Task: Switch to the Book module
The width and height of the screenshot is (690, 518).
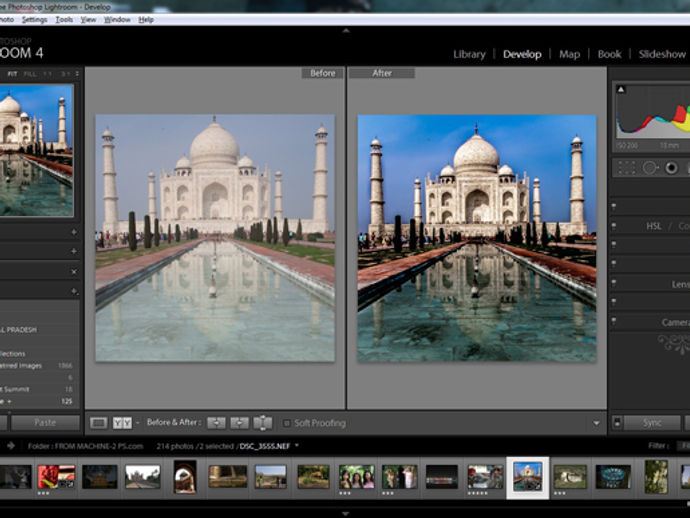Action: coord(609,55)
